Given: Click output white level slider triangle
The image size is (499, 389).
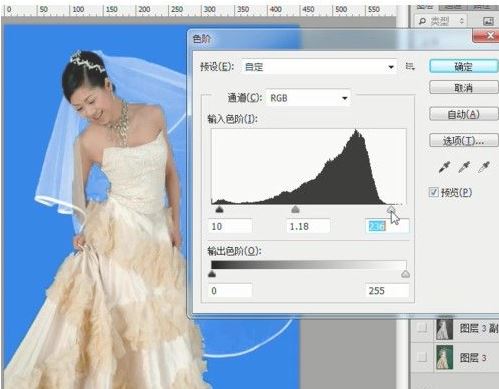Looking at the screenshot, I should (x=405, y=274).
